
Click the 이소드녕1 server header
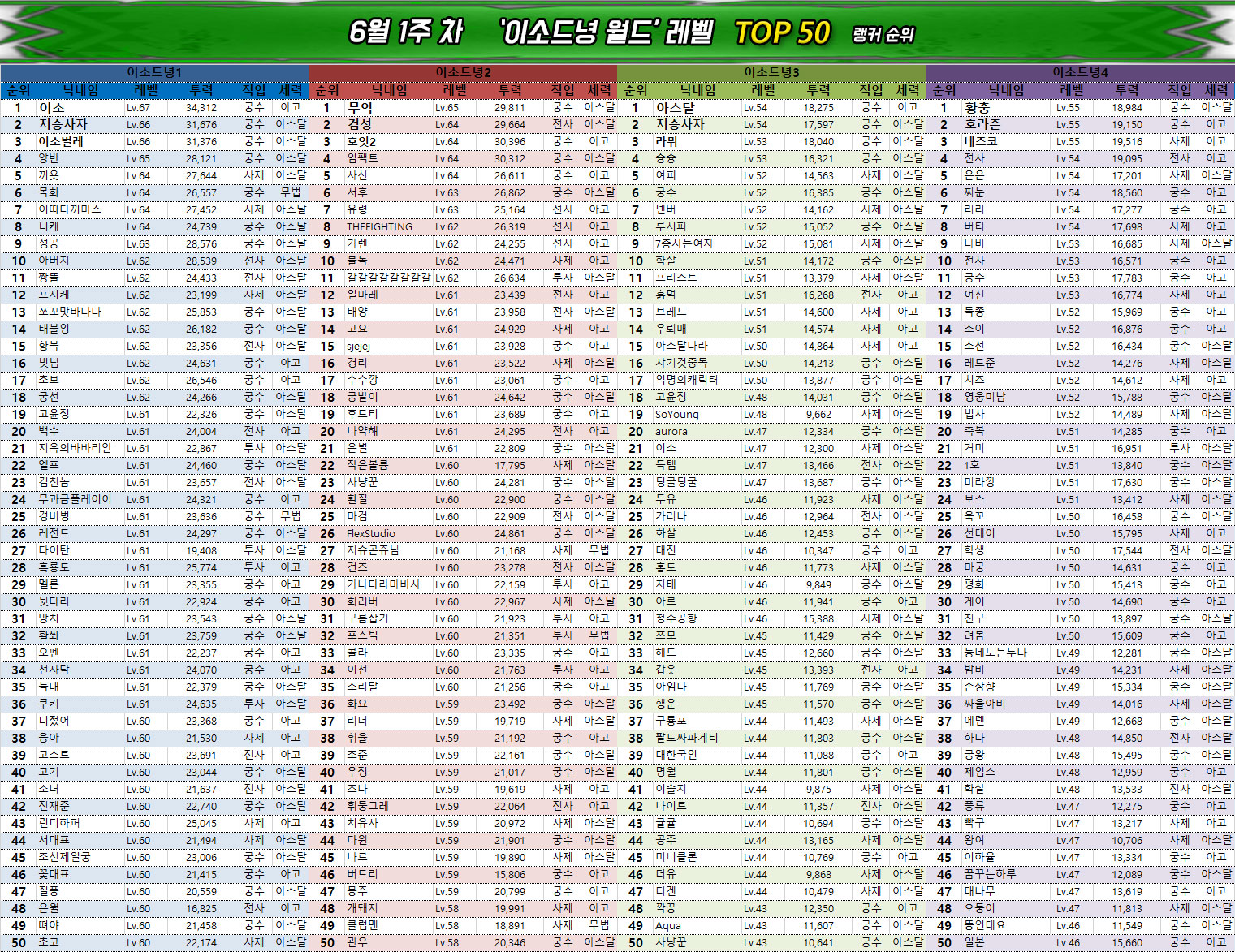(x=154, y=72)
